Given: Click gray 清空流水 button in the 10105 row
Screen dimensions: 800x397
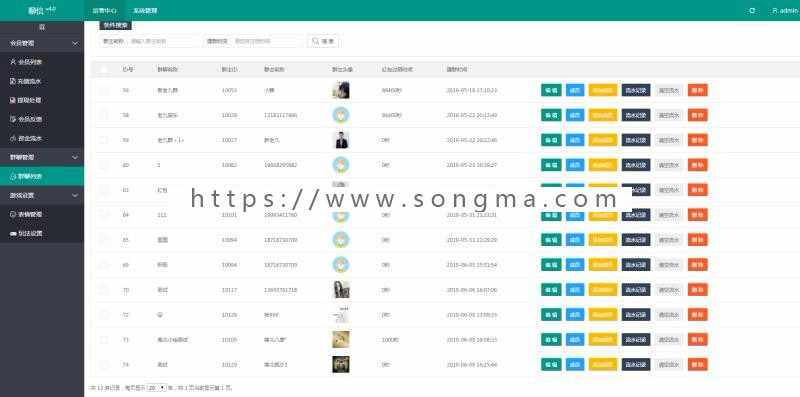Looking at the screenshot, I should click(x=669, y=339).
